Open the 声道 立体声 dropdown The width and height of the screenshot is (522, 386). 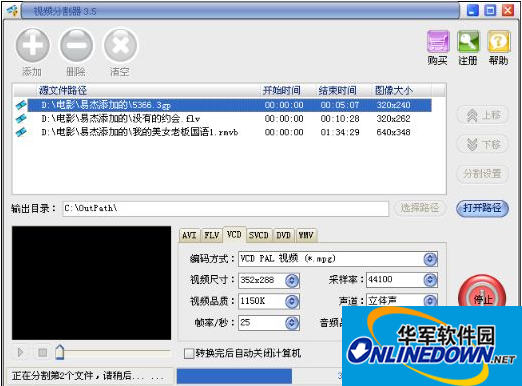click(430, 301)
